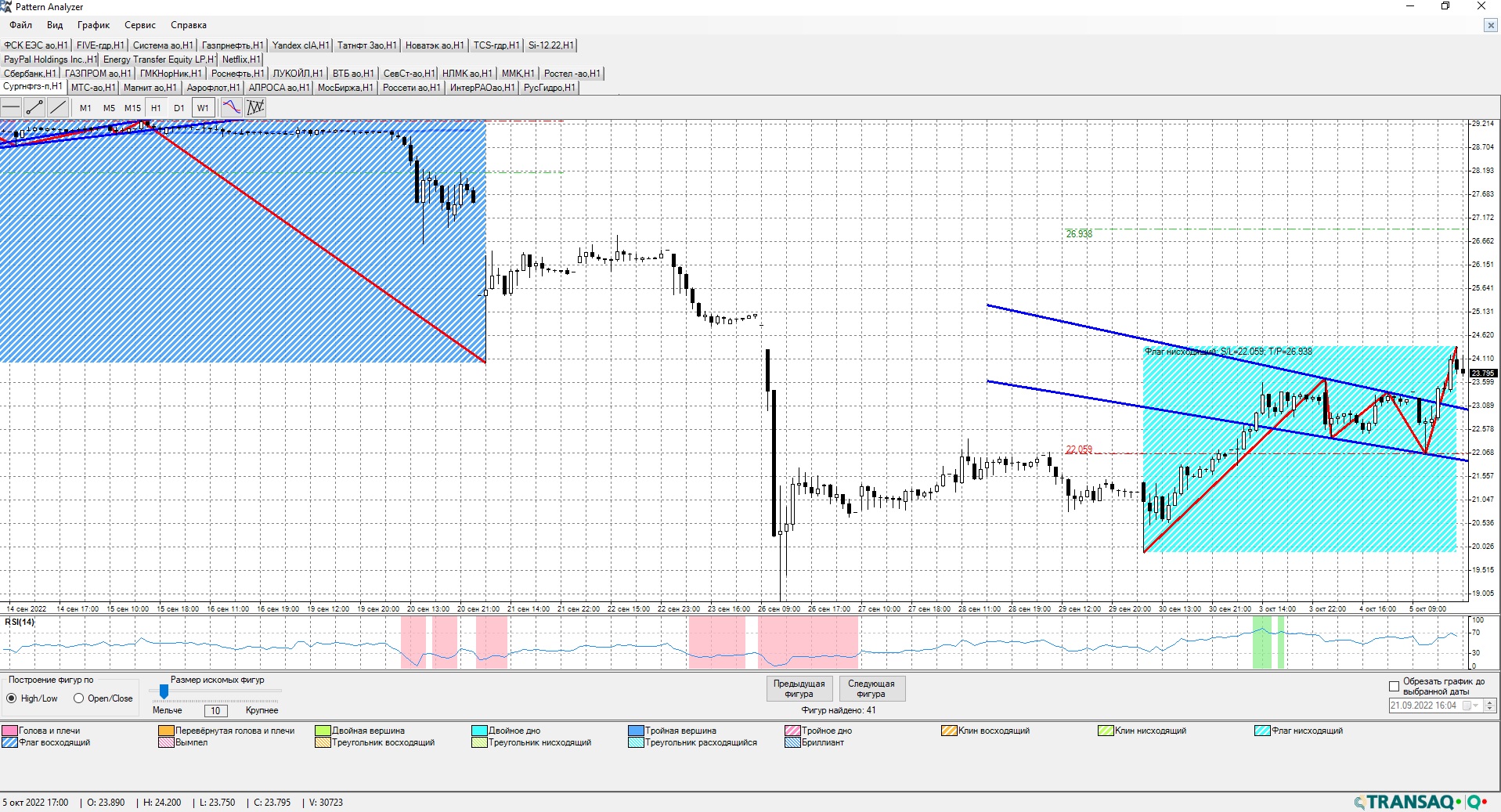Select the High/Low radio button
This screenshot has height=812, width=1501.
(x=12, y=698)
